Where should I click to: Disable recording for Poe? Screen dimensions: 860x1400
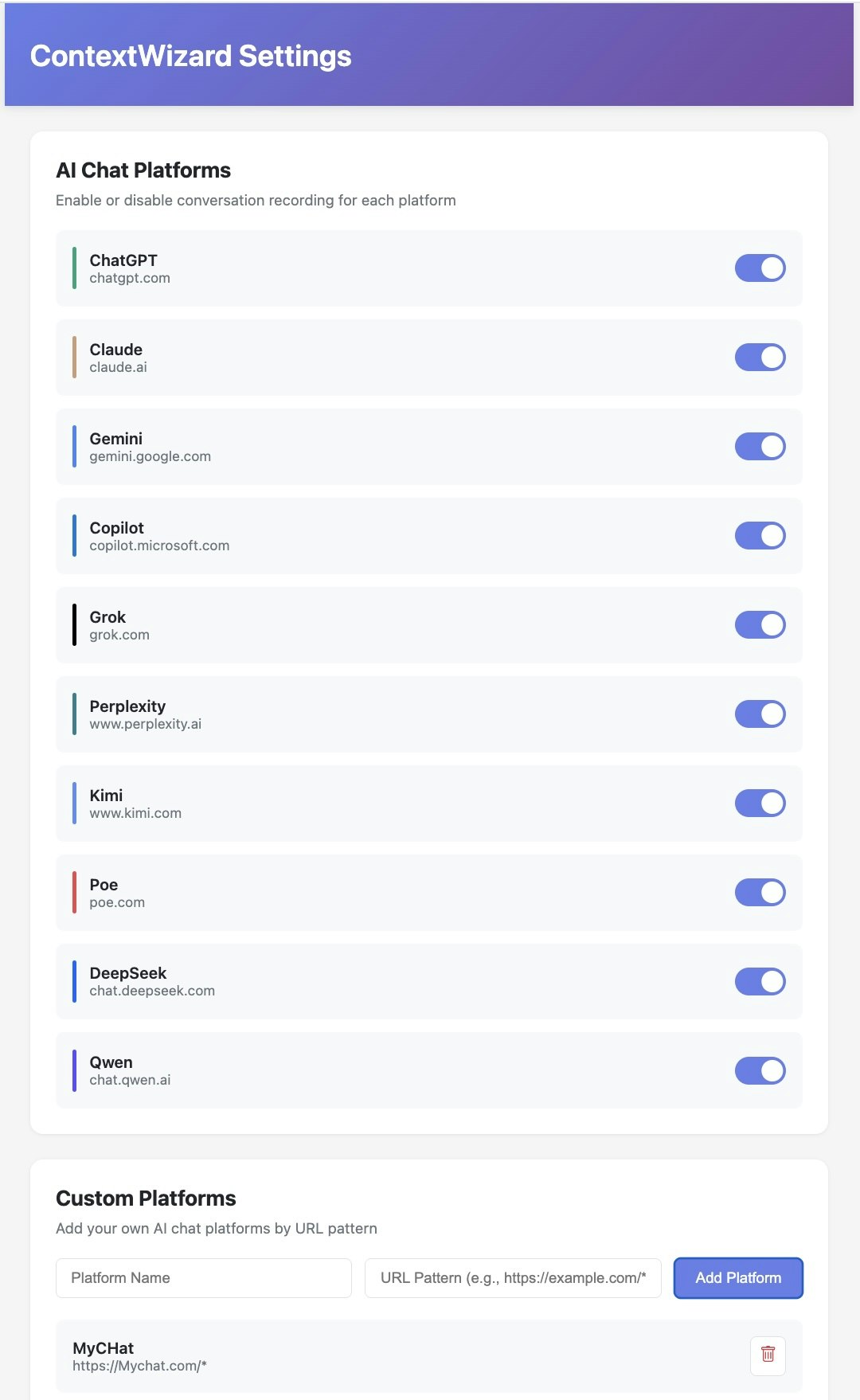[759, 892]
